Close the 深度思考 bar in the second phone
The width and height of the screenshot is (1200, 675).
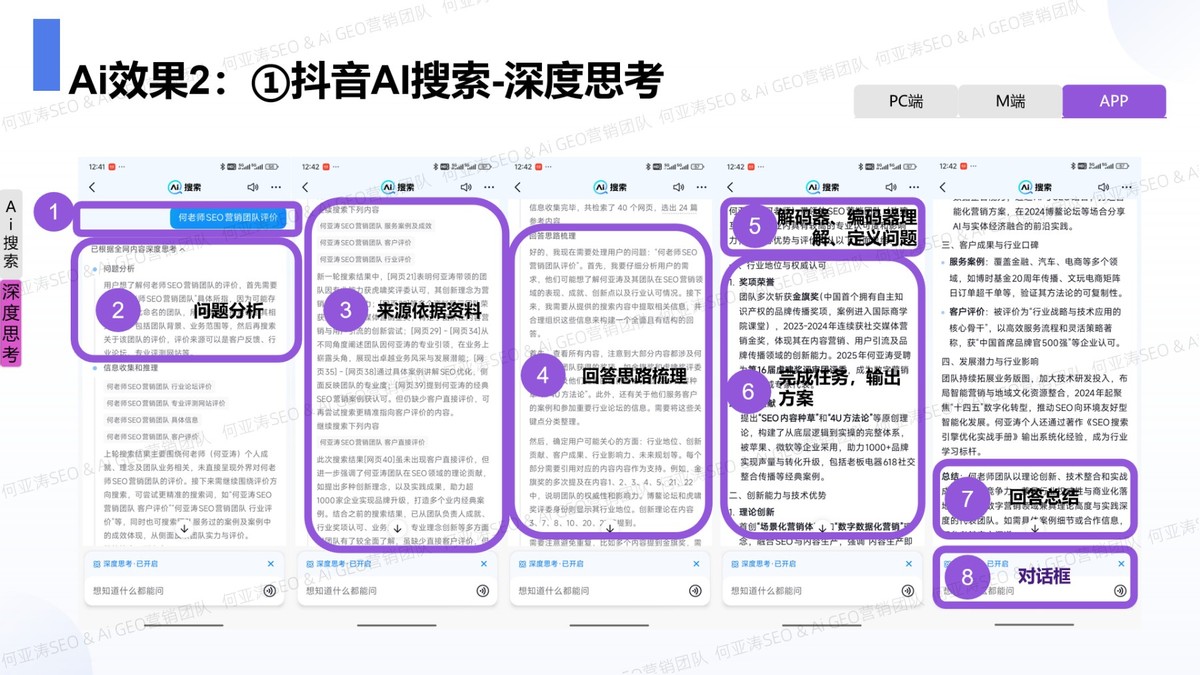coord(484,564)
